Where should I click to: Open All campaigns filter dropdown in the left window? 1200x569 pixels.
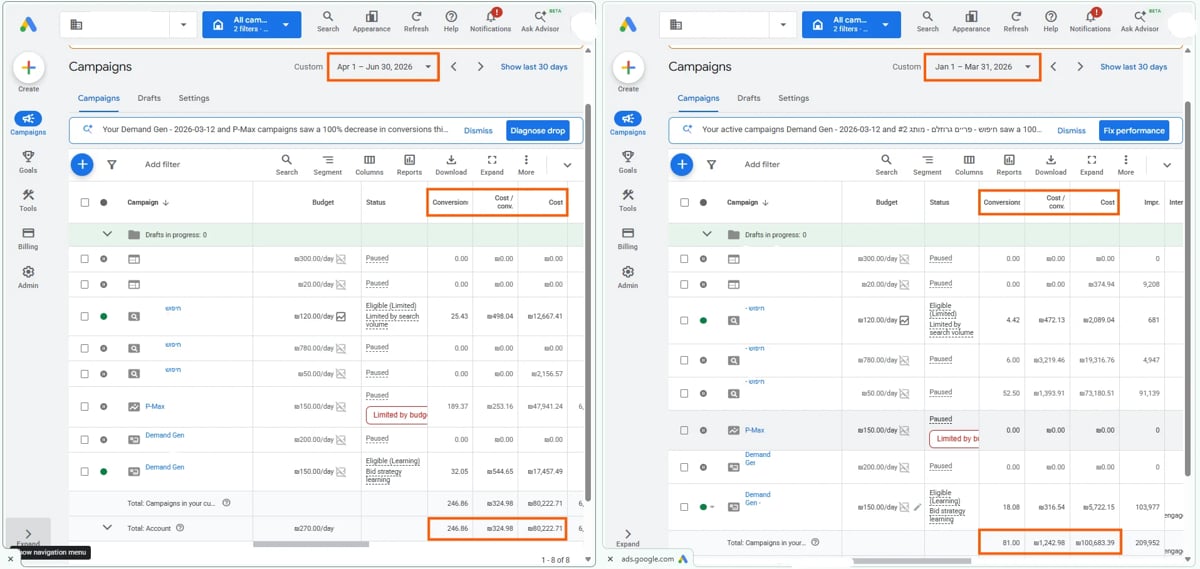click(251, 25)
